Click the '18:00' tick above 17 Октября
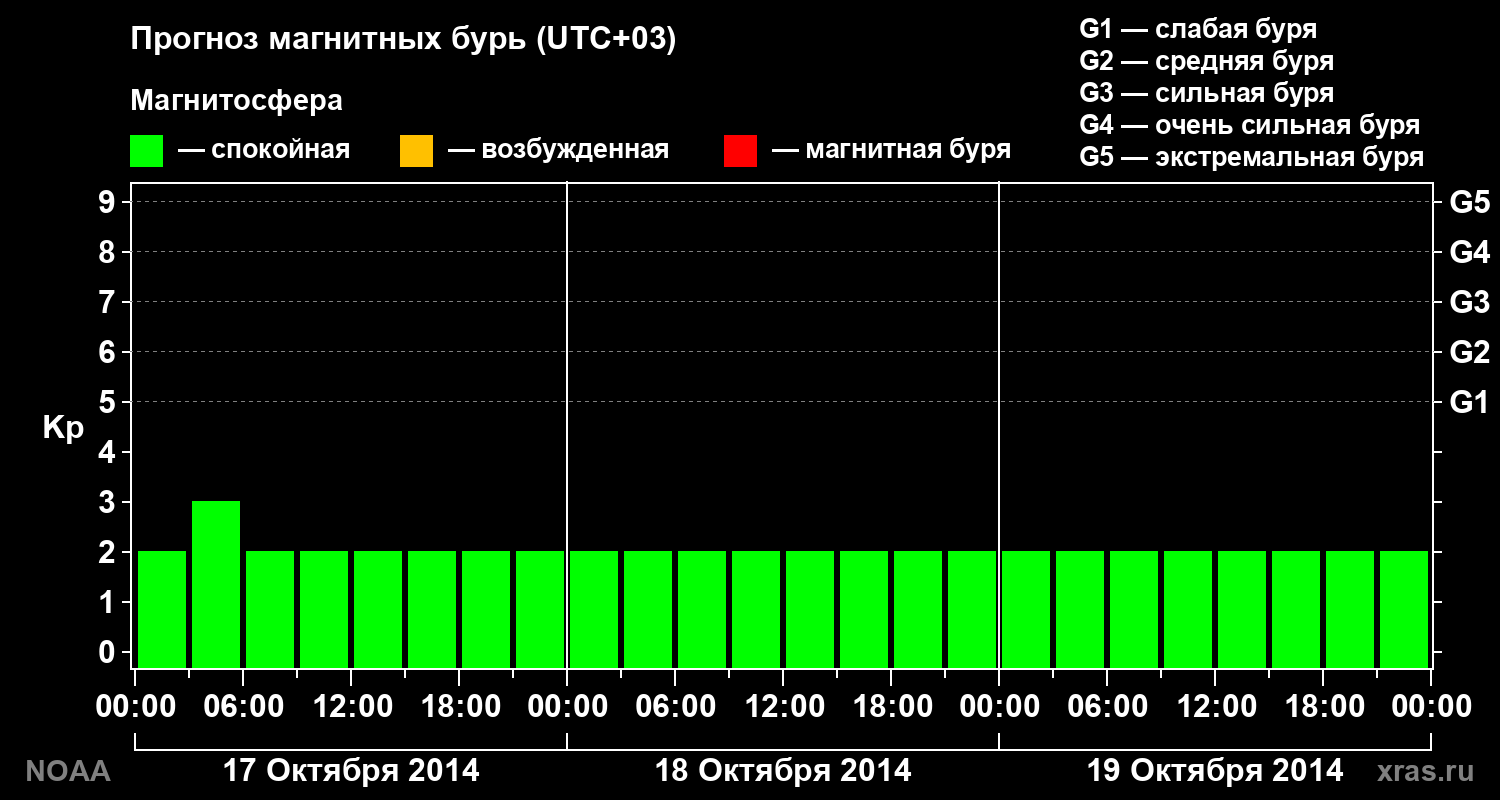The width and height of the screenshot is (1500, 800). (x=459, y=707)
